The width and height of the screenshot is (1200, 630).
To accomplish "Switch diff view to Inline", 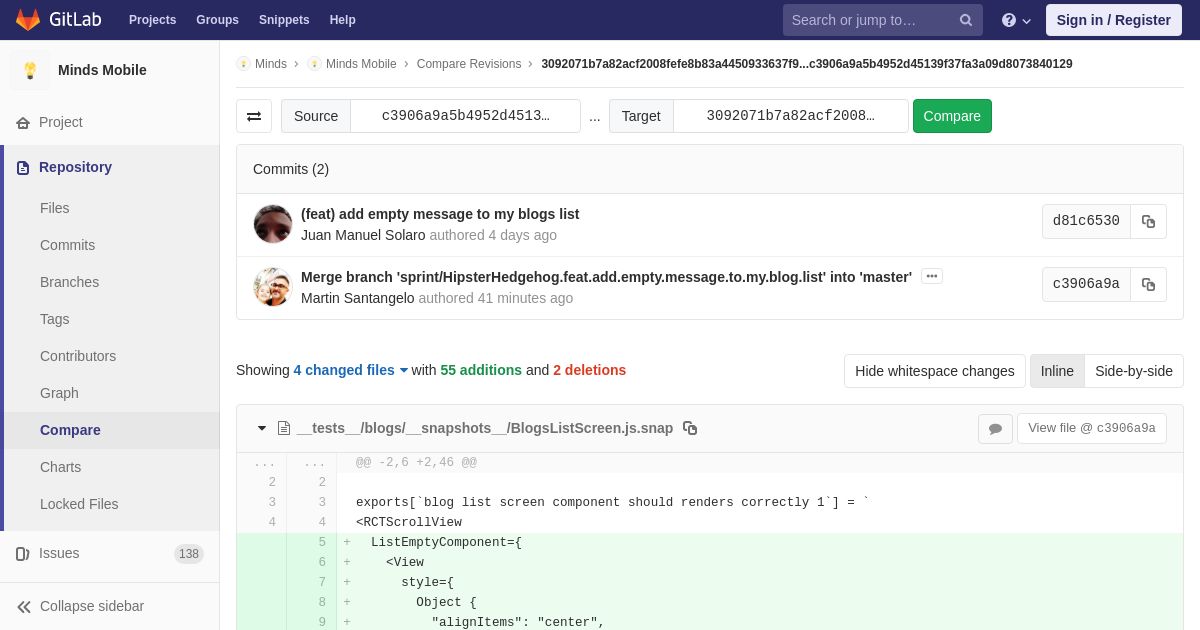I will point(1057,371).
